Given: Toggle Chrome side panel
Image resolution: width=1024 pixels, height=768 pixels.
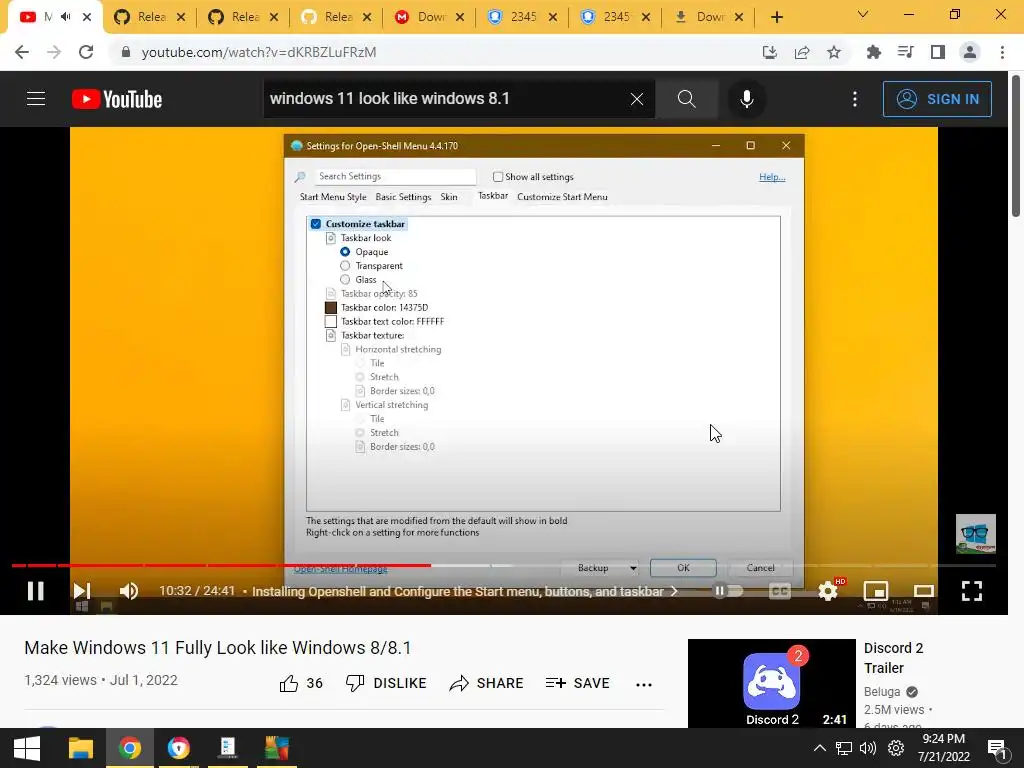Looking at the screenshot, I should point(938,52).
